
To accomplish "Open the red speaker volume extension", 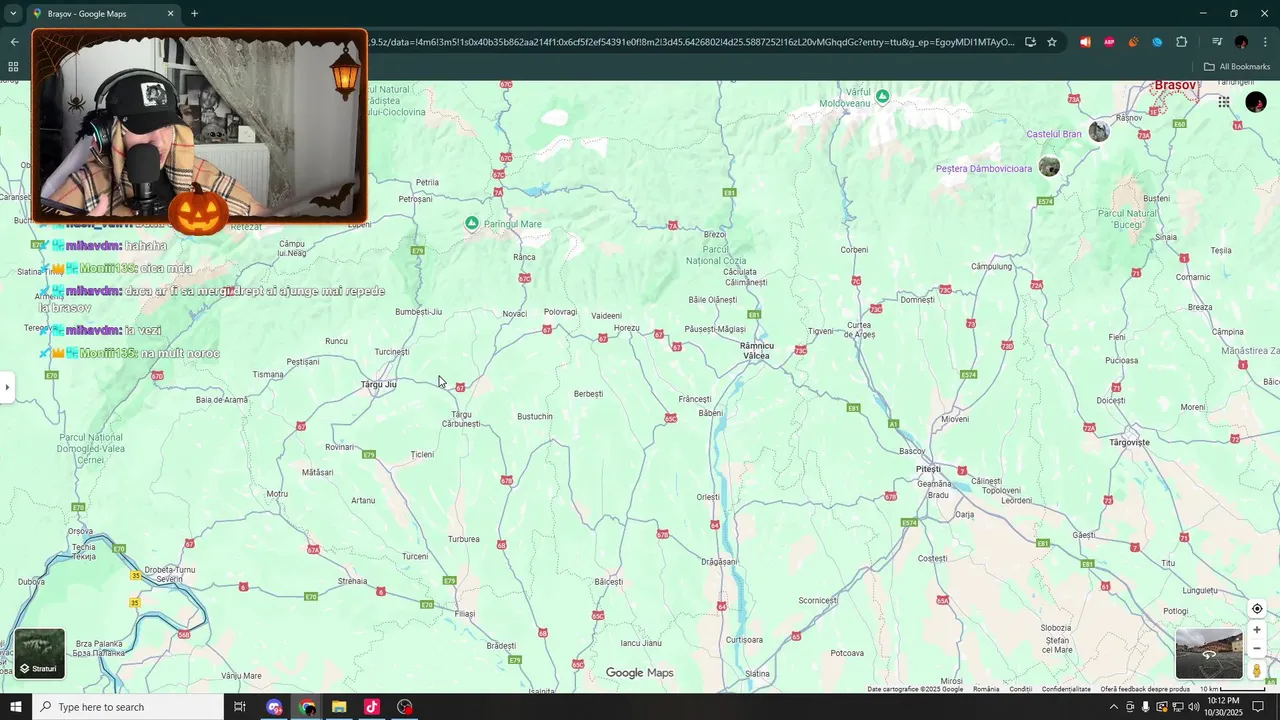I will (x=1085, y=42).
